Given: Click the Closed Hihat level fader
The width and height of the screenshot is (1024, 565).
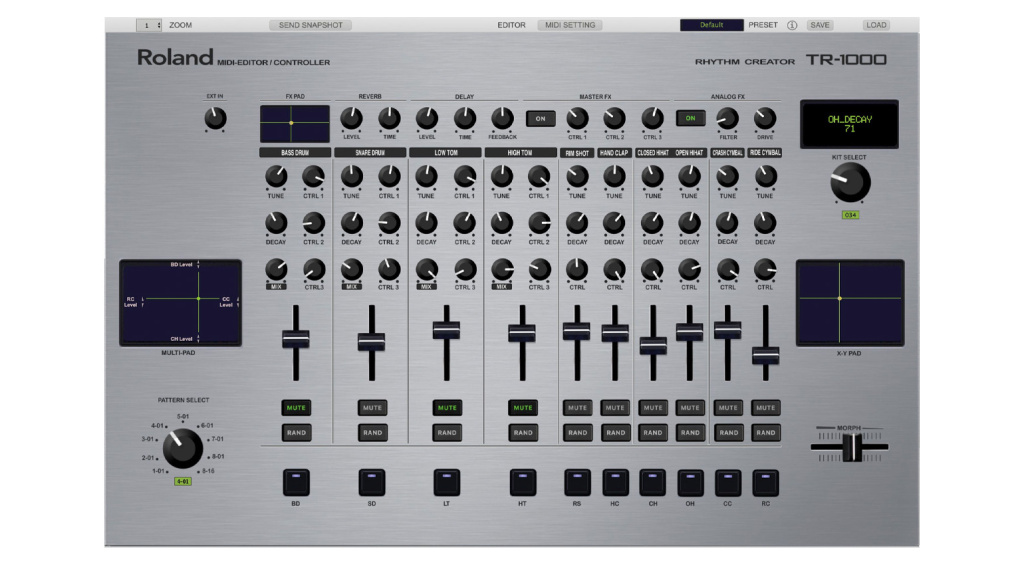Looking at the screenshot, I should click(652, 346).
